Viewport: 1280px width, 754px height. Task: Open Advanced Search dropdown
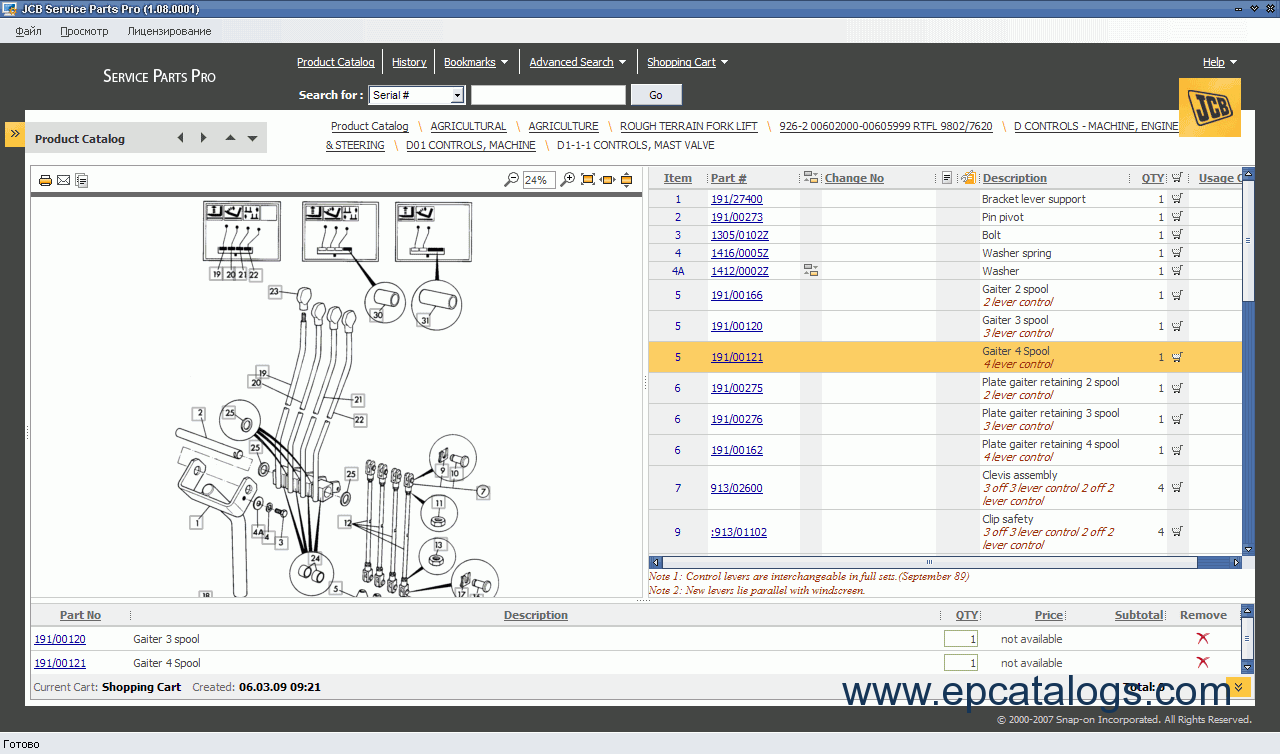pyautogui.click(x=577, y=62)
